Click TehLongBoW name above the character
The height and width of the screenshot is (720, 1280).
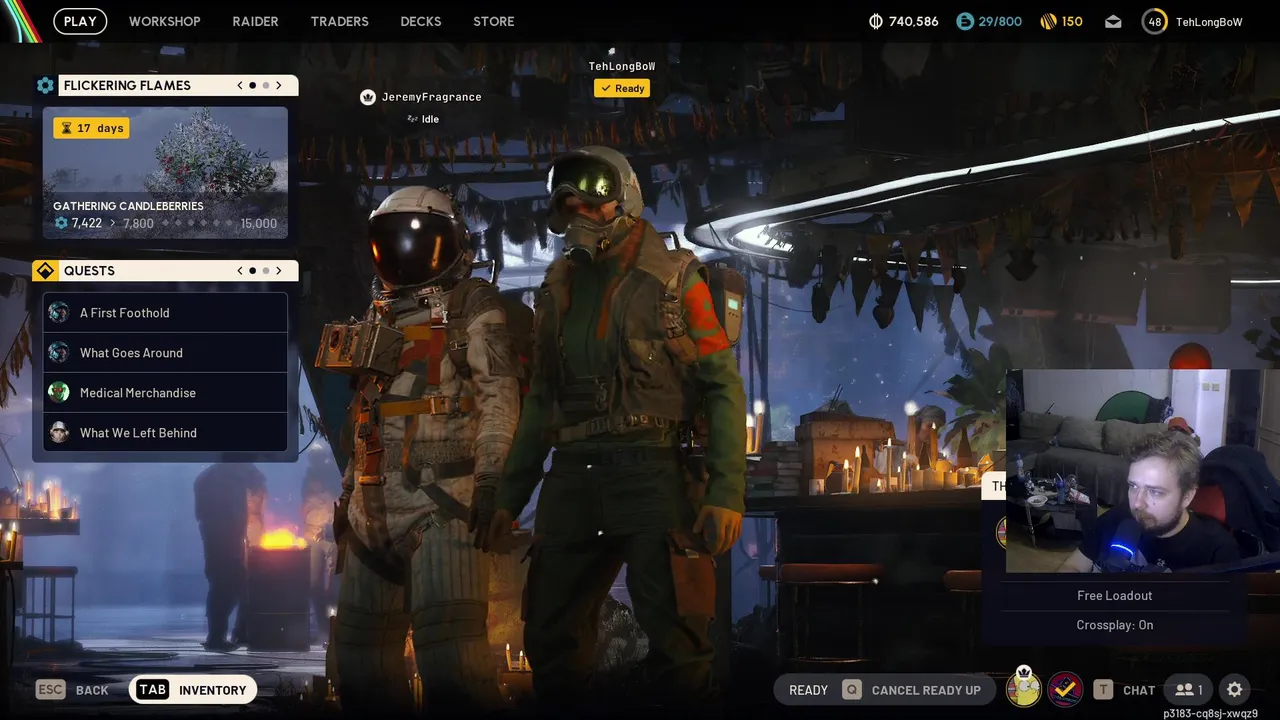click(x=622, y=66)
